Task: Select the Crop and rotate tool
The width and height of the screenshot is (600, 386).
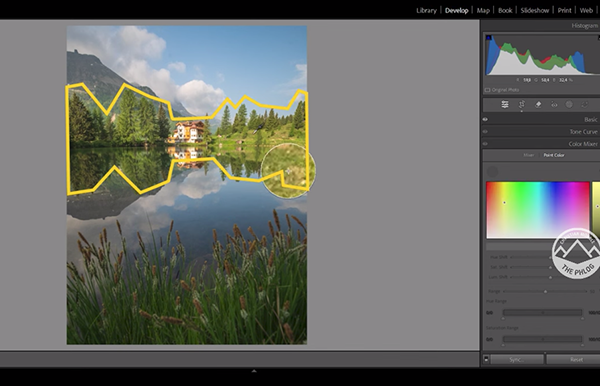Action: pos(522,104)
